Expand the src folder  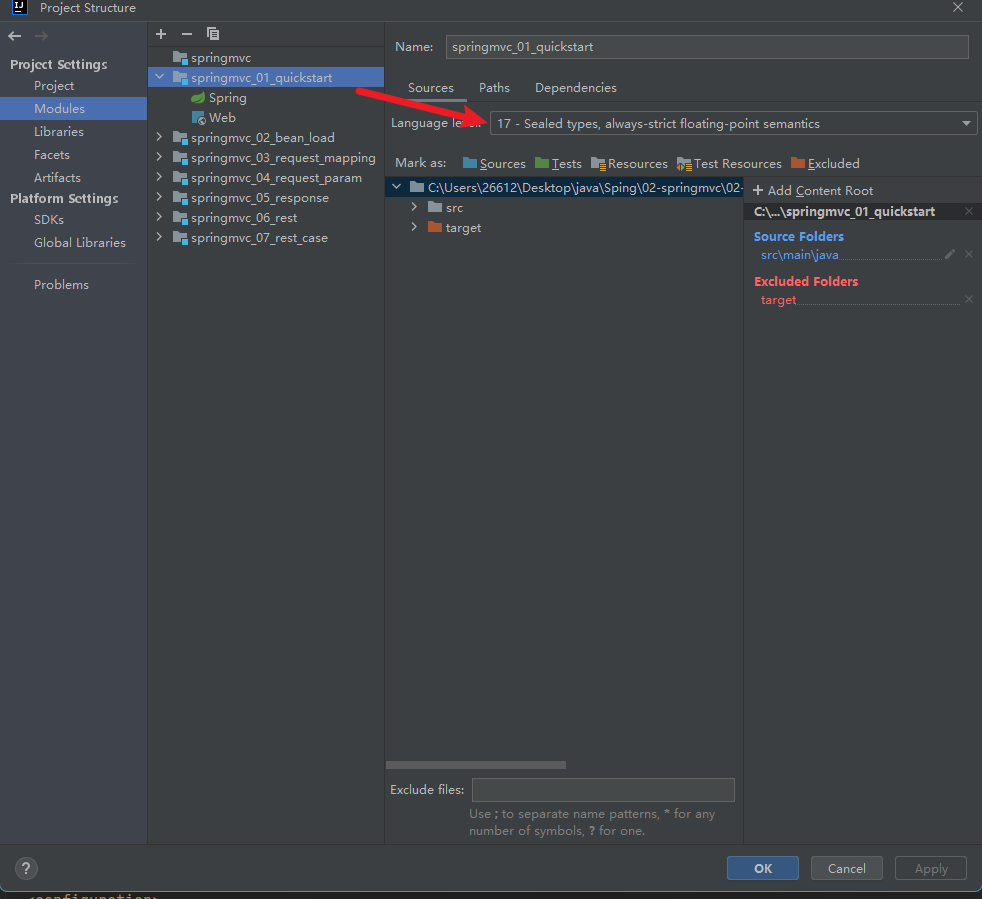[x=414, y=207]
